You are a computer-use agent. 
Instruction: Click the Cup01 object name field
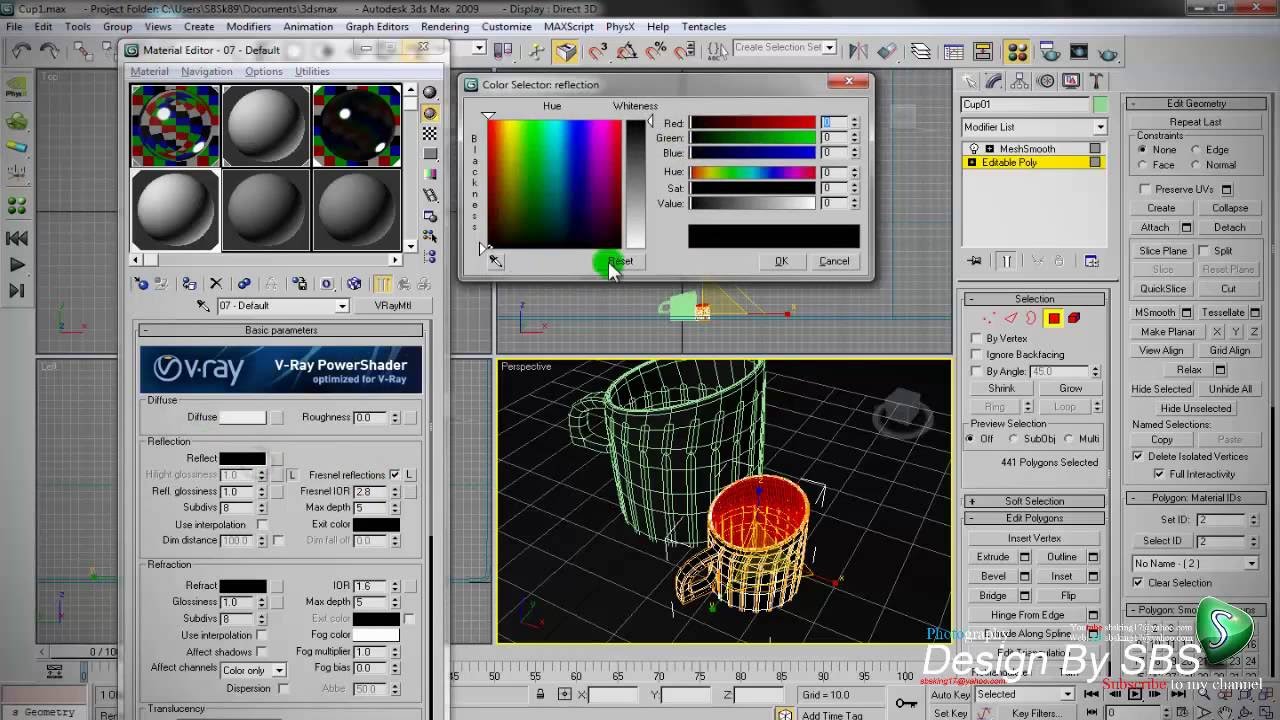pos(1025,104)
